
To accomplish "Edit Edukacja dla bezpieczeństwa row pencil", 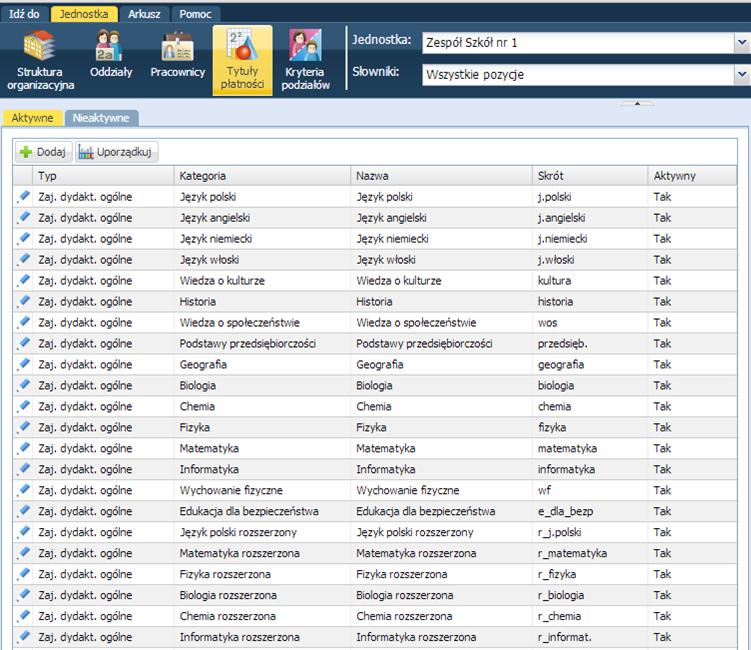I will [23, 511].
